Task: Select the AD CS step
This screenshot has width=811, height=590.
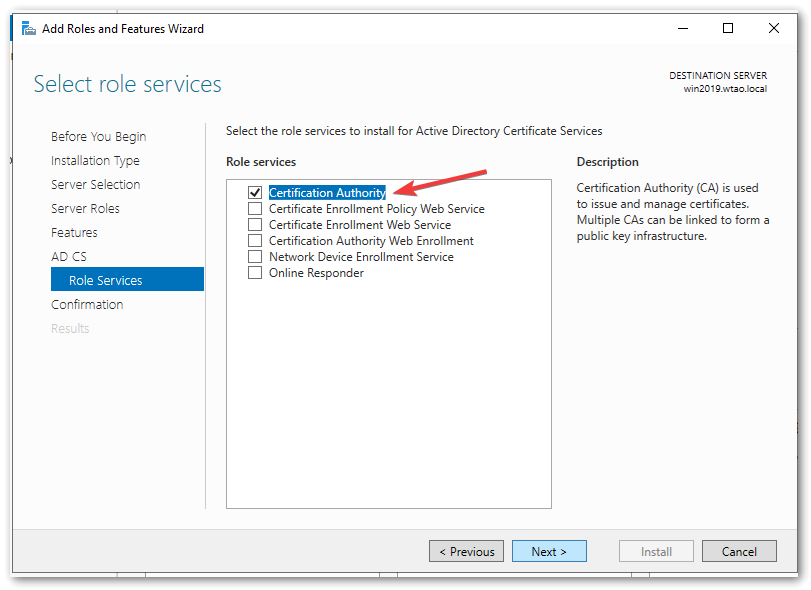Action: (69, 257)
